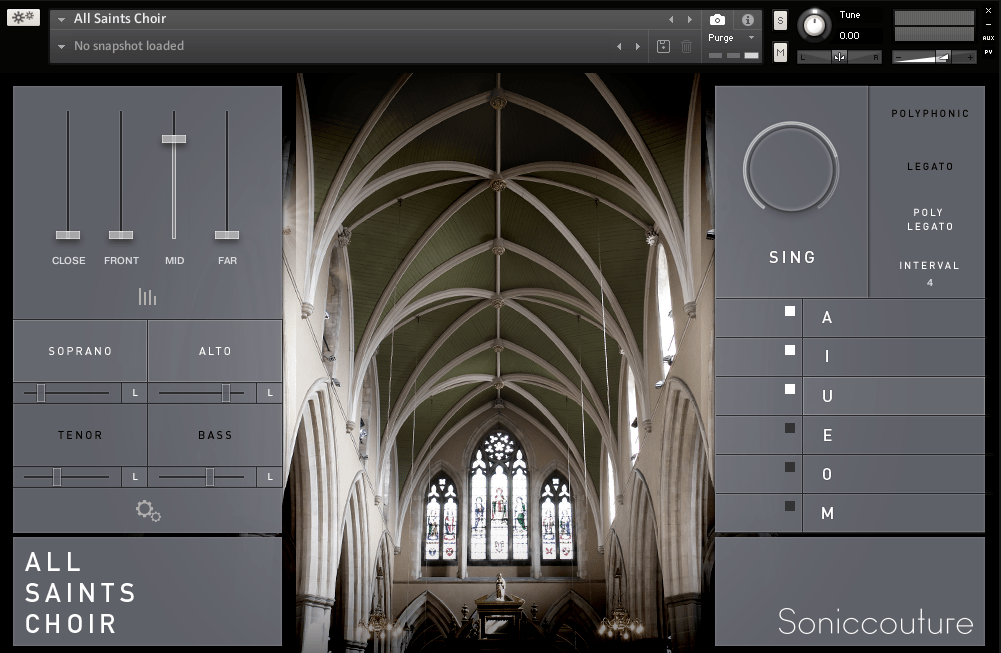The image size is (1001, 653).
Task: Click the snapshot camera icon
Action: pos(717,20)
